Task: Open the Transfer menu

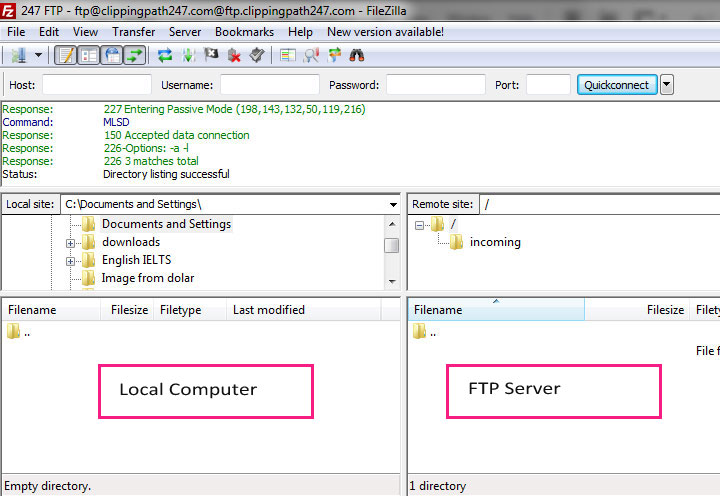Action: tap(134, 32)
